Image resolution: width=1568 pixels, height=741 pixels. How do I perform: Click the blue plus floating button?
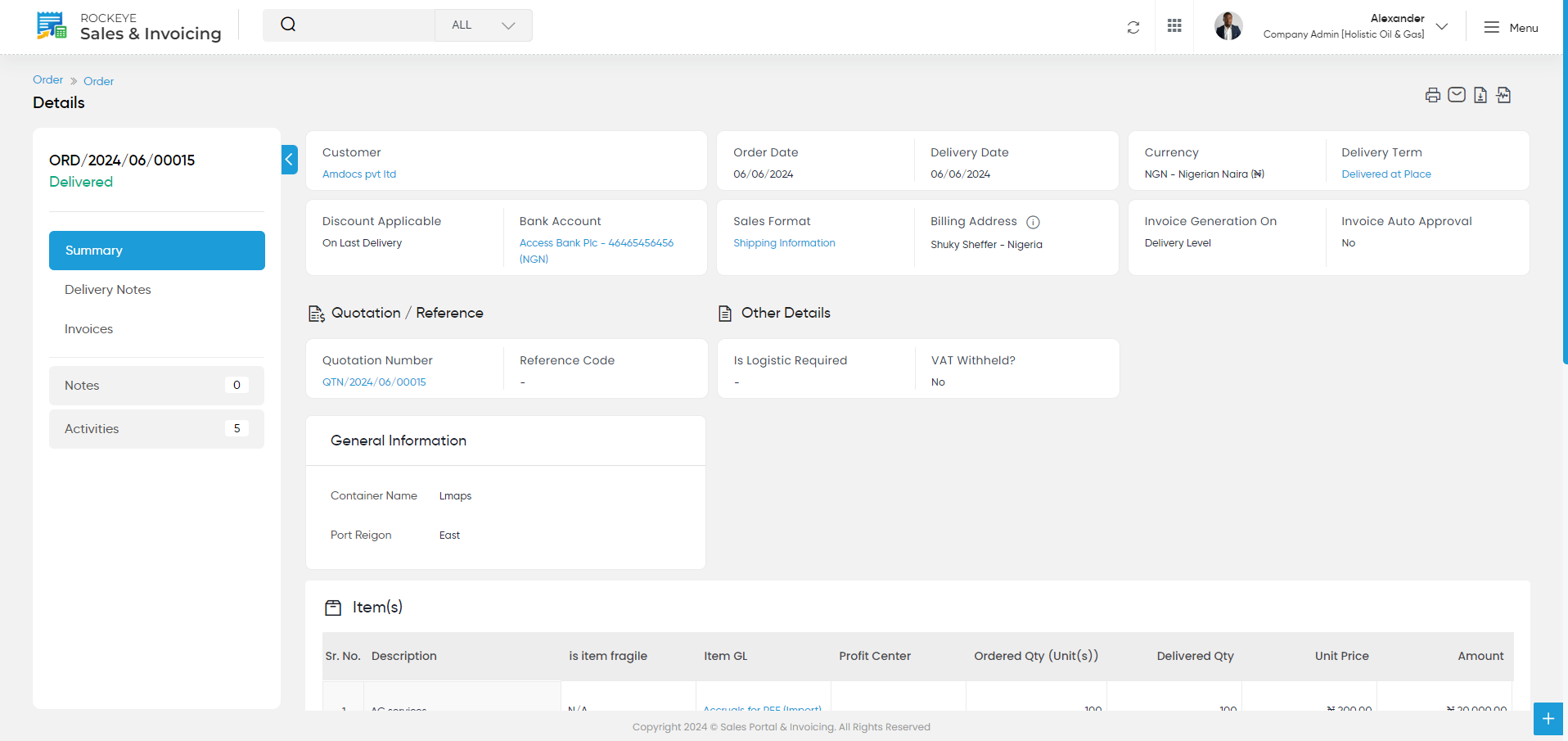coord(1548,719)
